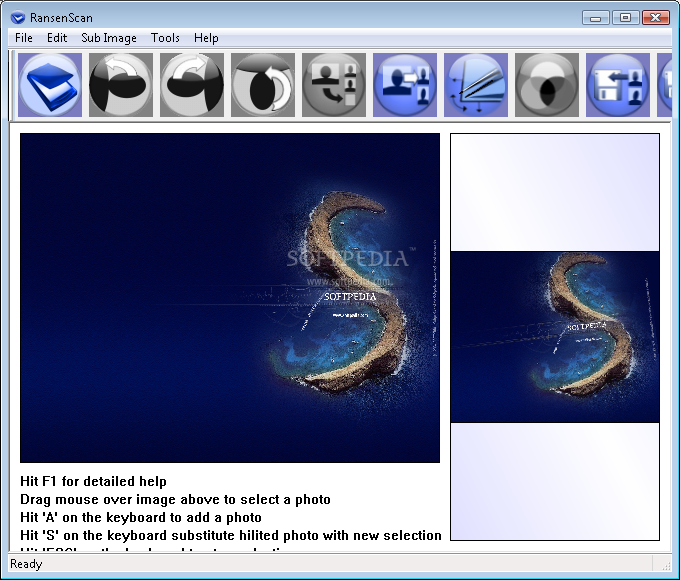Click the 'Hit F1 for detailed help' text

93,482
